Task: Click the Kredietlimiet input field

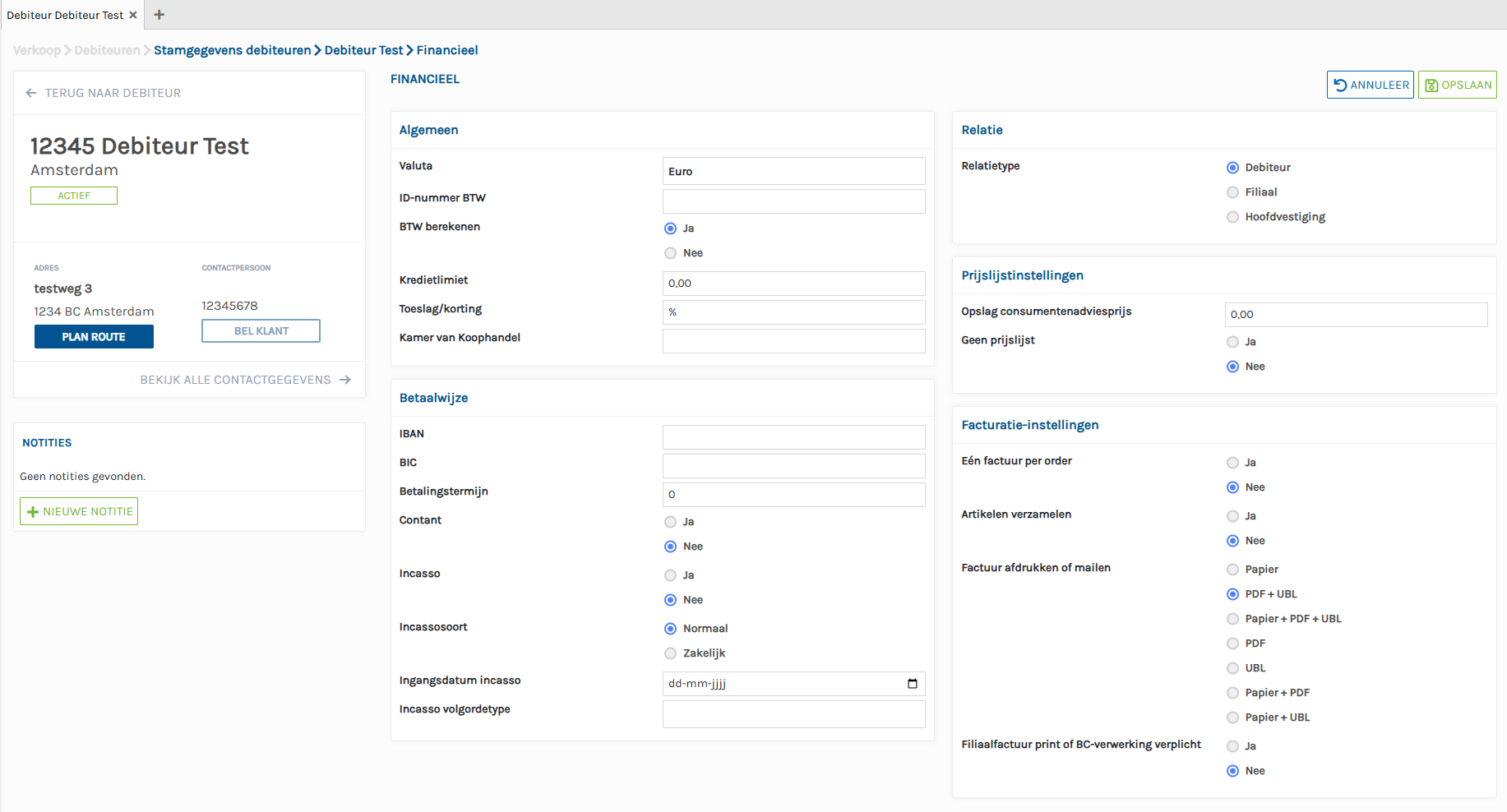Action: [x=793, y=284]
